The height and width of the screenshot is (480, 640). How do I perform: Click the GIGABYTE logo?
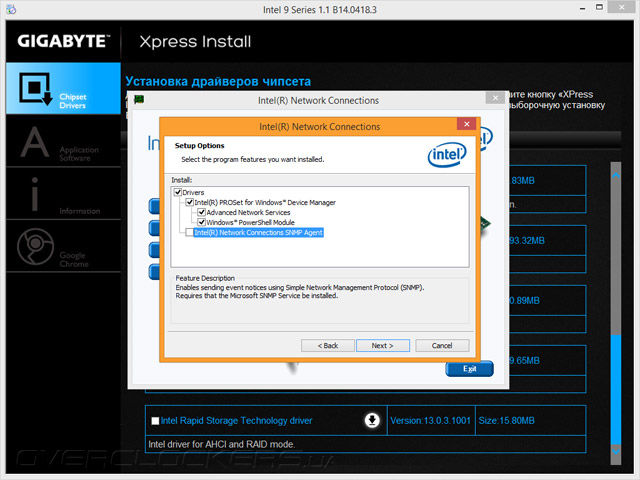pyautogui.click(x=64, y=41)
